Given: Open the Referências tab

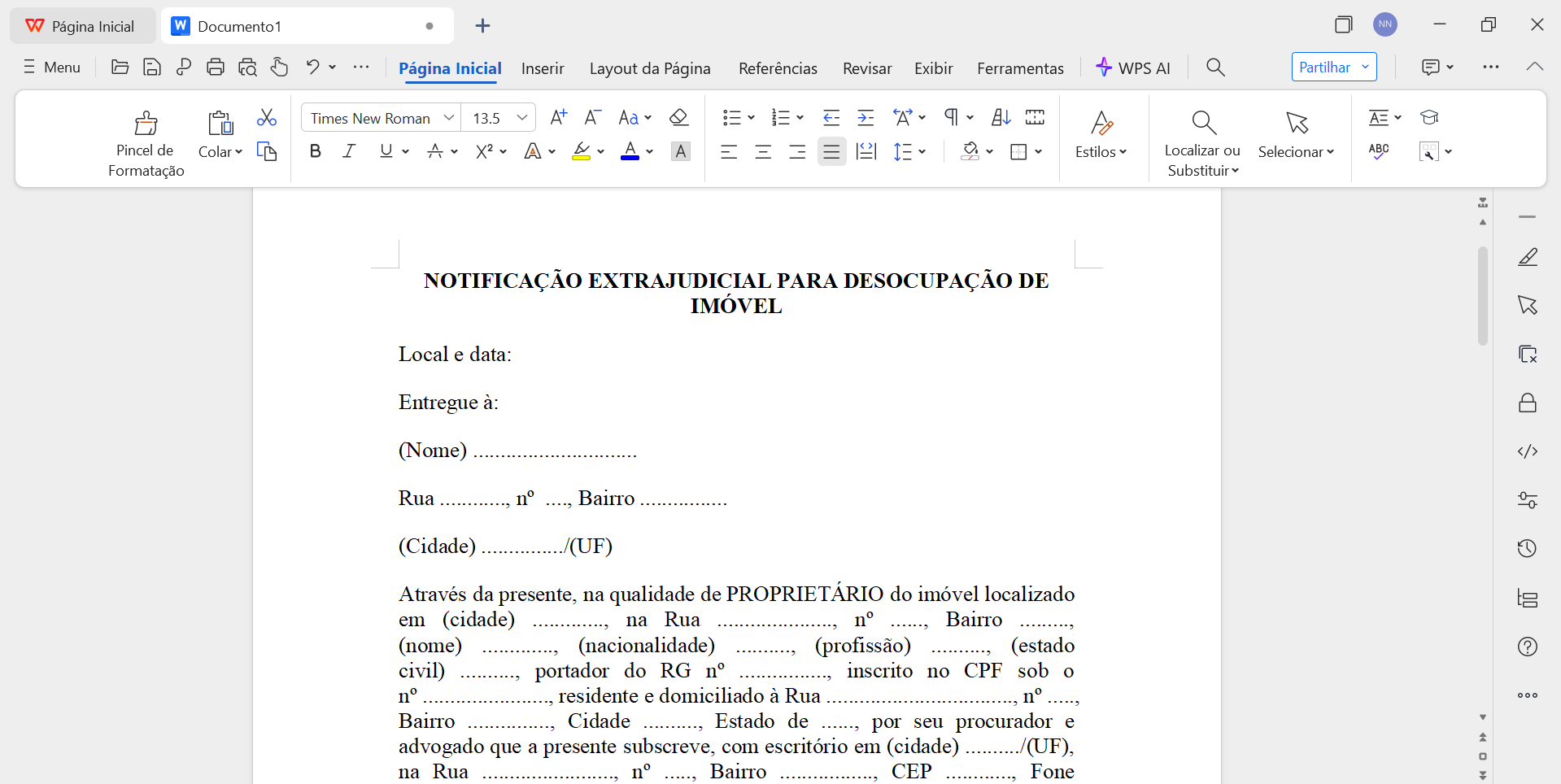Looking at the screenshot, I should 778,68.
